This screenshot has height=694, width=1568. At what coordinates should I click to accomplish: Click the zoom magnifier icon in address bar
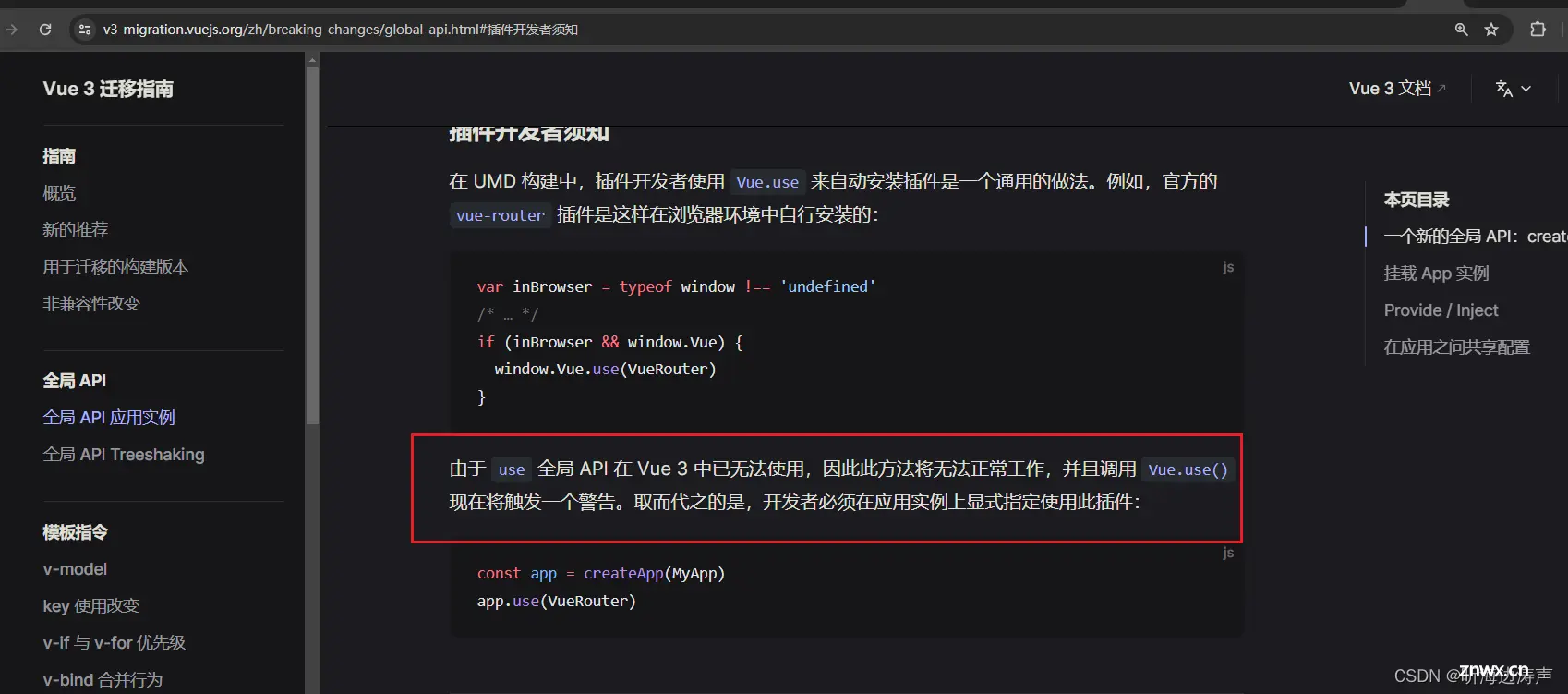coord(1461,30)
